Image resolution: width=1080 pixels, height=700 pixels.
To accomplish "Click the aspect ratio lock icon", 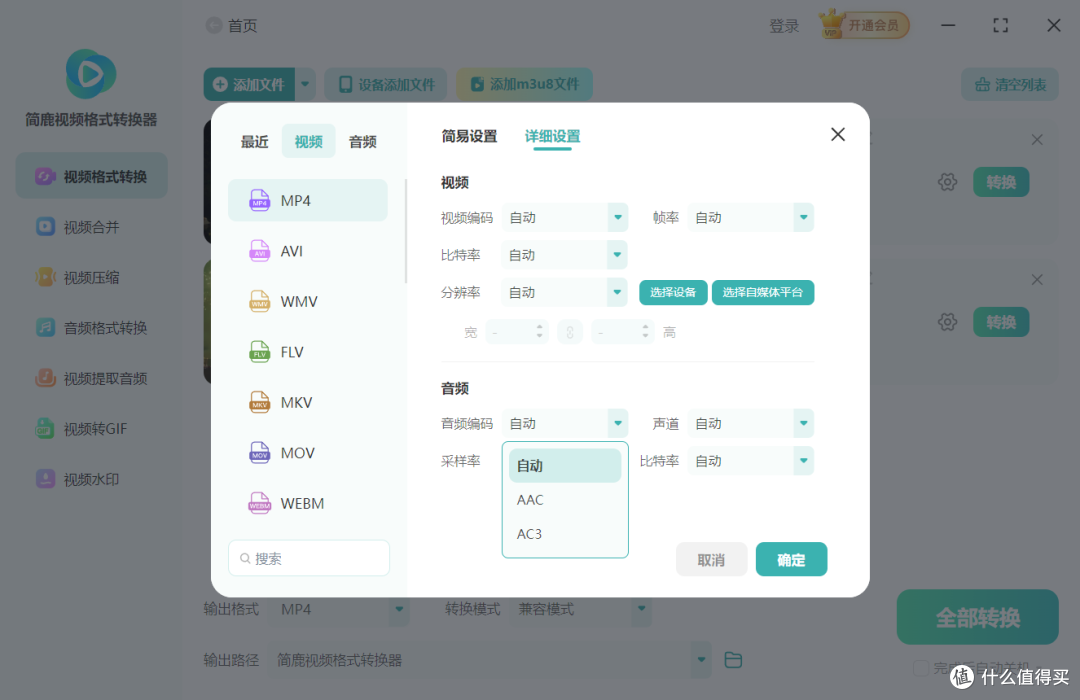I will coord(570,333).
